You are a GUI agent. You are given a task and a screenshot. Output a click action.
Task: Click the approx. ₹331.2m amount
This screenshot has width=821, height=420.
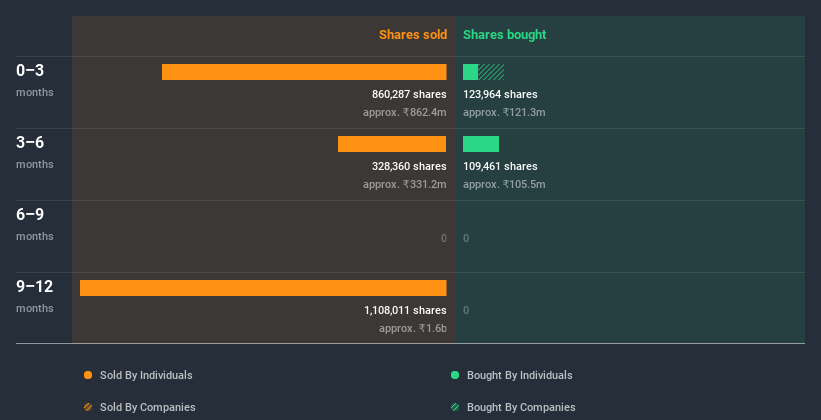pyautogui.click(x=405, y=184)
